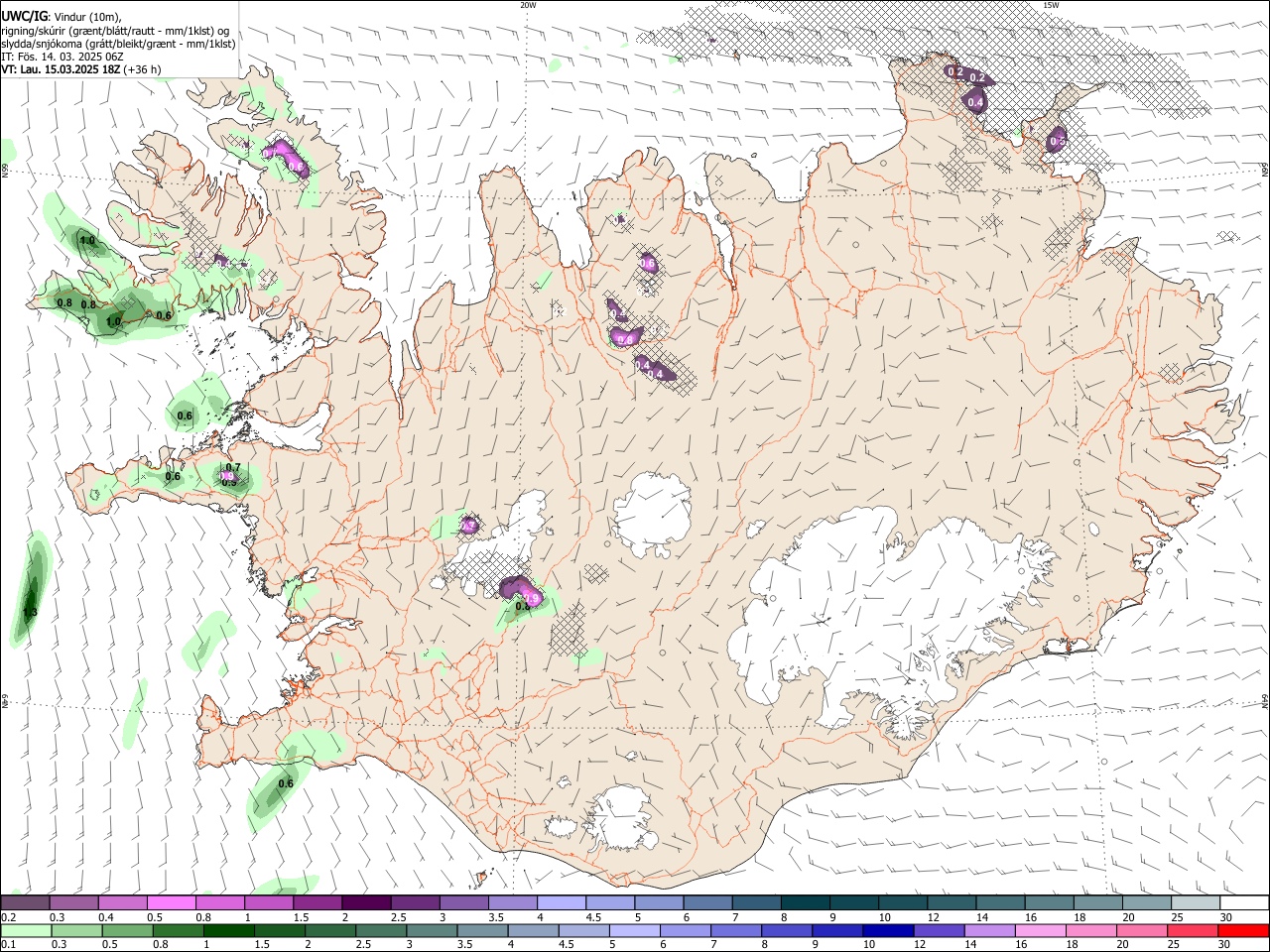Screen dimensions: 1270x952
Task: Click the 30 label in the rain legend row
Action: tap(1223, 945)
